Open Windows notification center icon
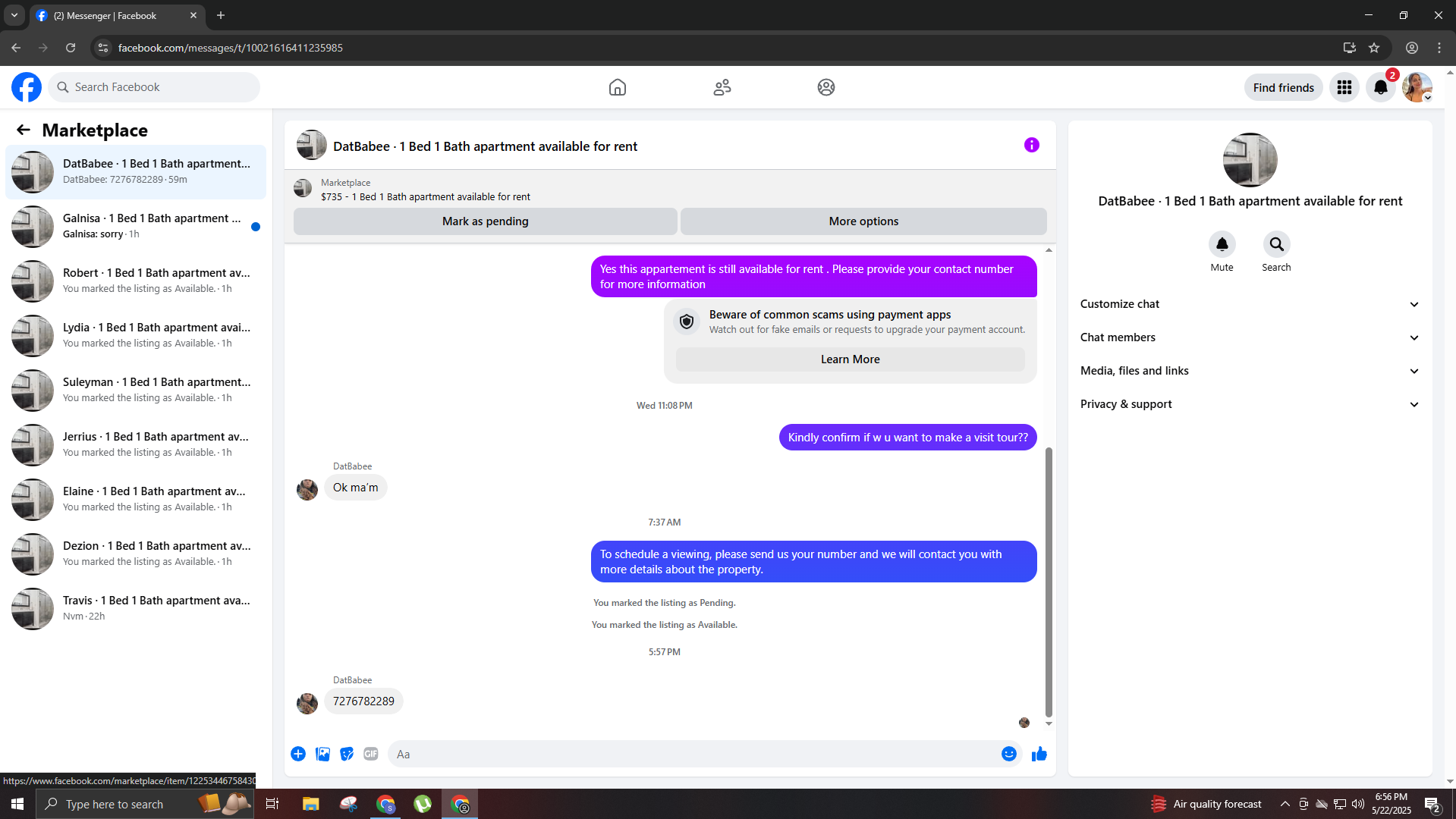This screenshot has height=819, width=1456. pyautogui.click(x=1432, y=805)
